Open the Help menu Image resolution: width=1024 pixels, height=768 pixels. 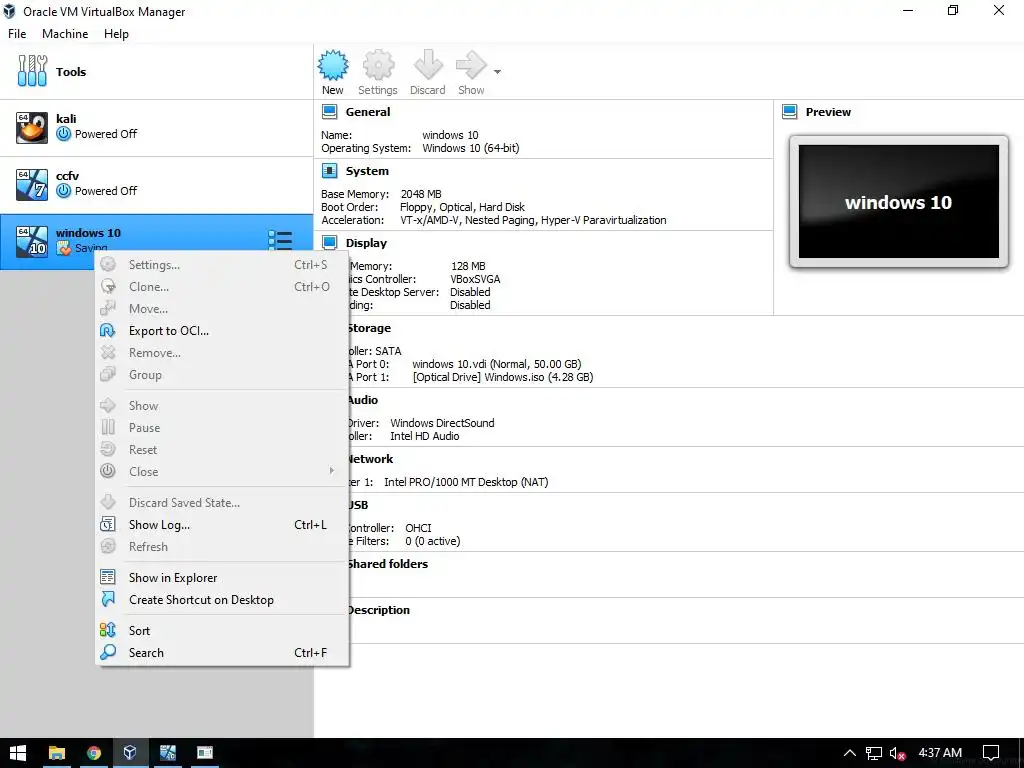coord(116,34)
